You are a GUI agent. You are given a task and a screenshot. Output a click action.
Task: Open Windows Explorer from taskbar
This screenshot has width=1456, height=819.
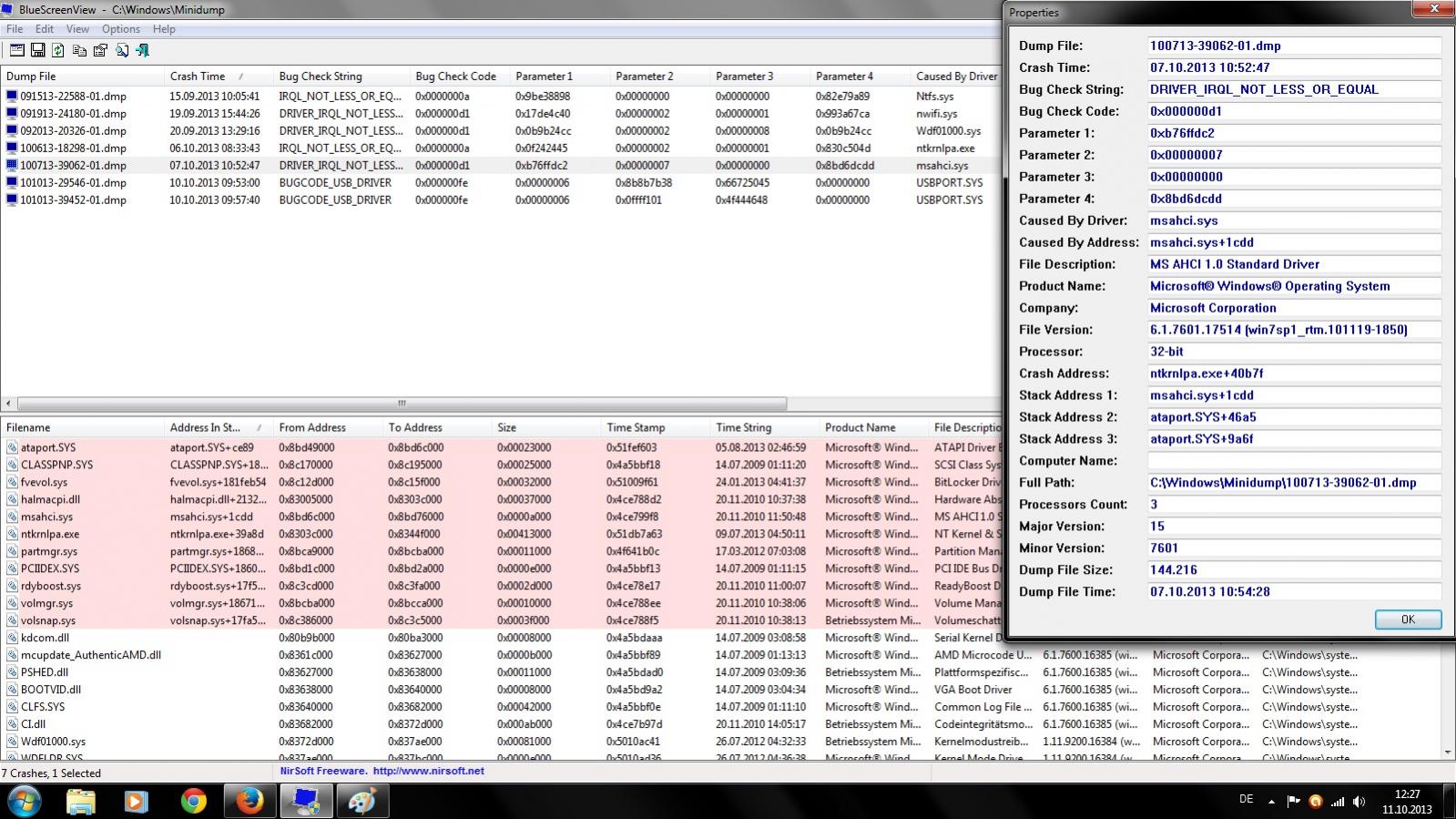click(81, 802)
